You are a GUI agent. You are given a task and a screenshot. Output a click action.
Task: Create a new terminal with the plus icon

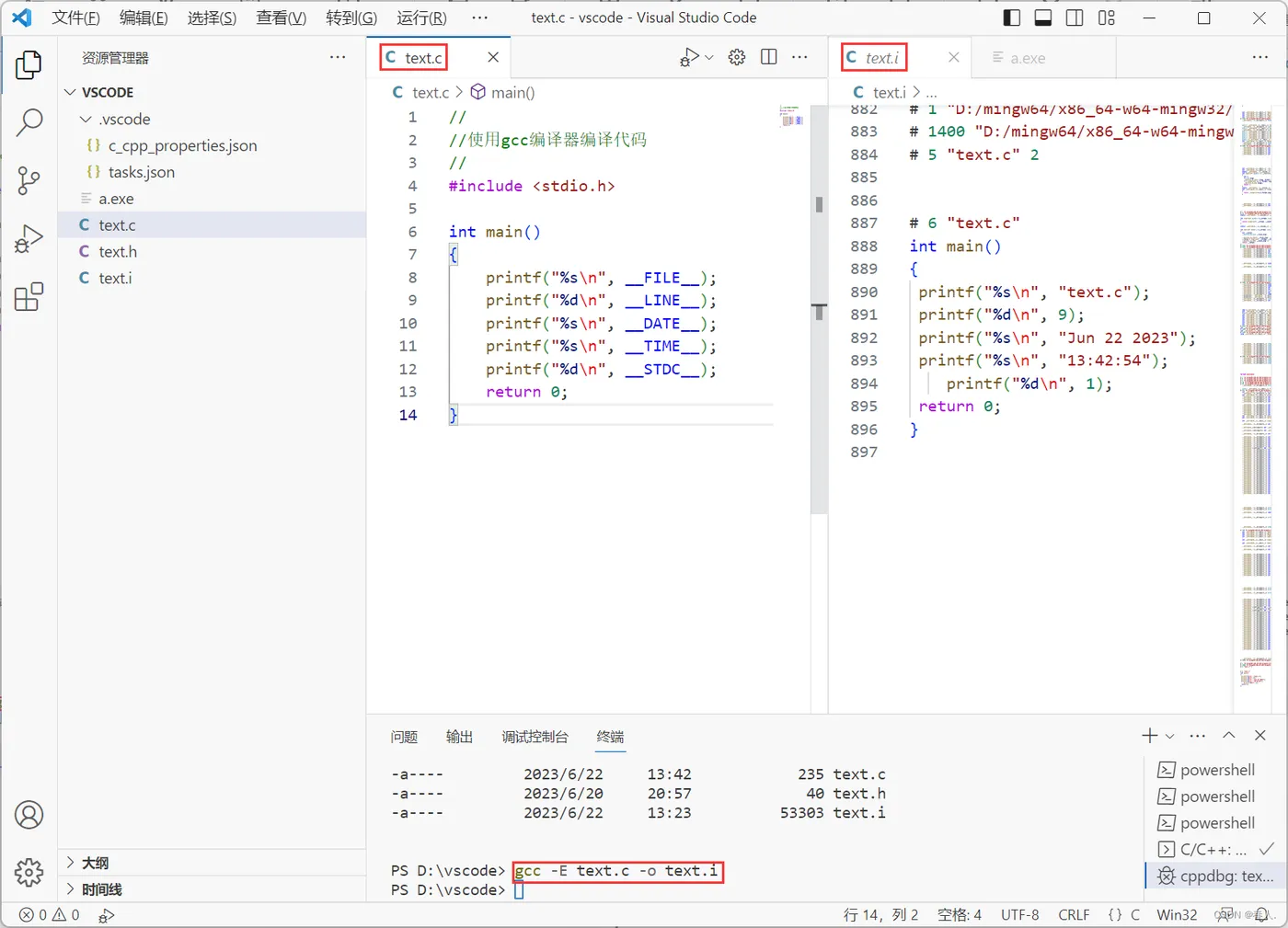point(1150,736)
